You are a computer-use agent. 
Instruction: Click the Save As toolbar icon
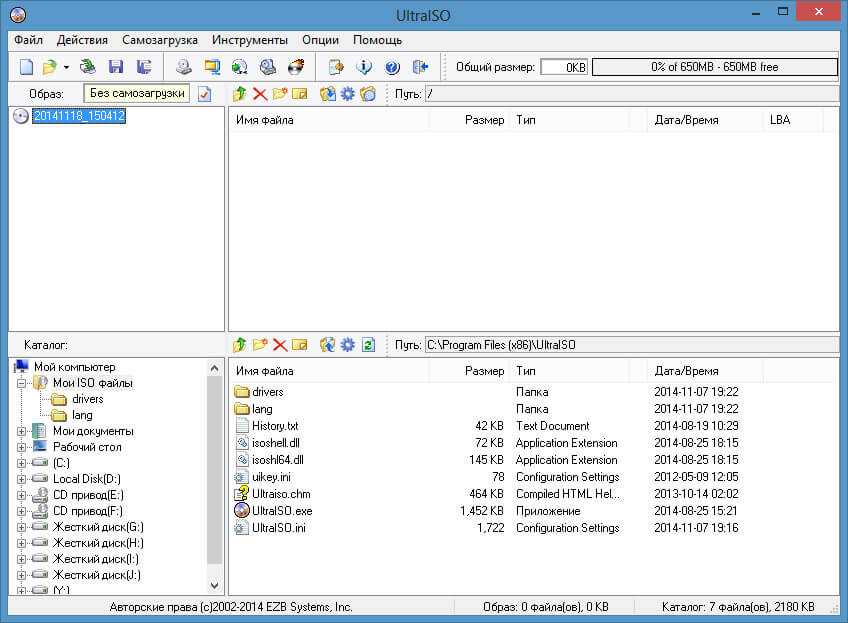coord(144,67)
